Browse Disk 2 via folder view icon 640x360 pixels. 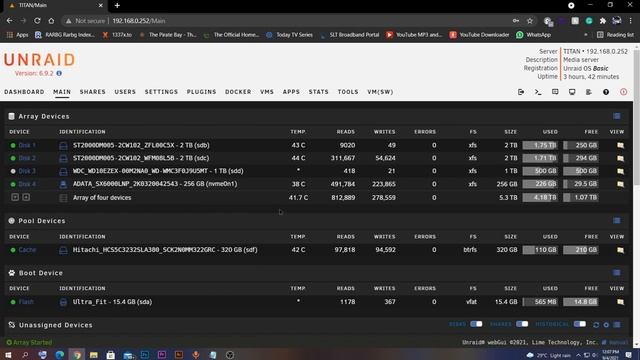pyautogui.click(x=620, y=158)
